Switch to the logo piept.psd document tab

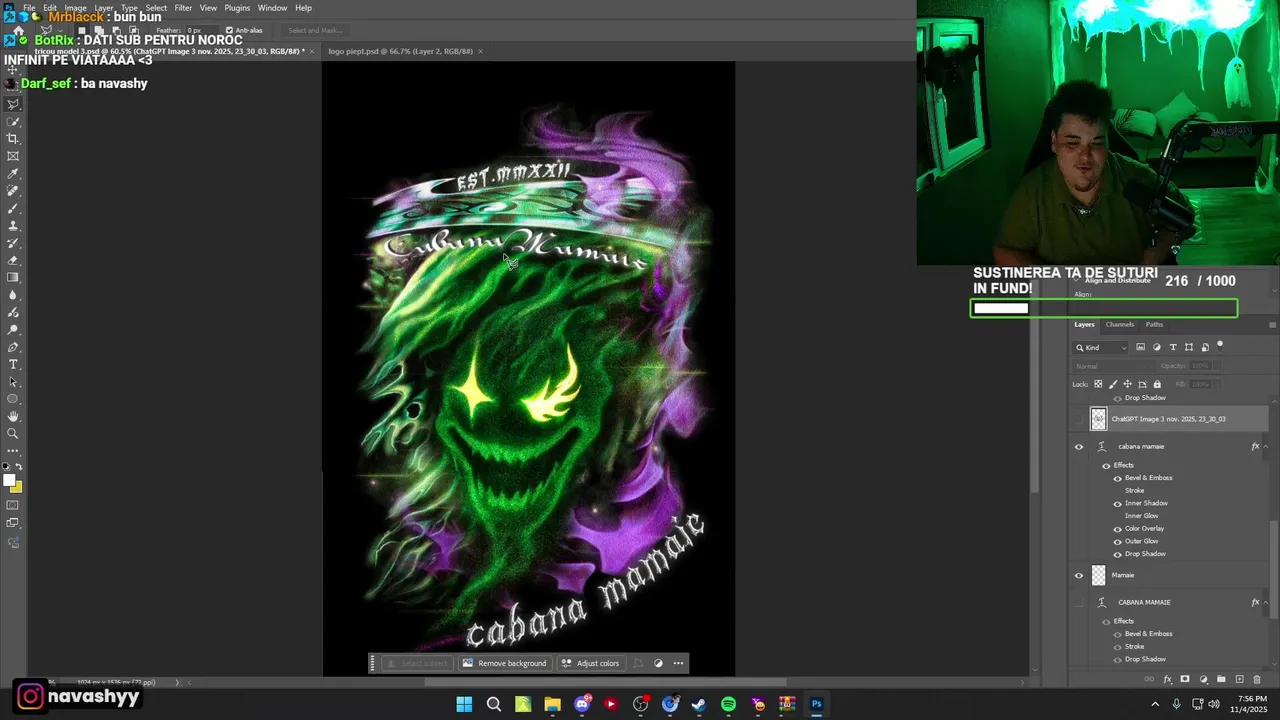click(x=400, y=51)
